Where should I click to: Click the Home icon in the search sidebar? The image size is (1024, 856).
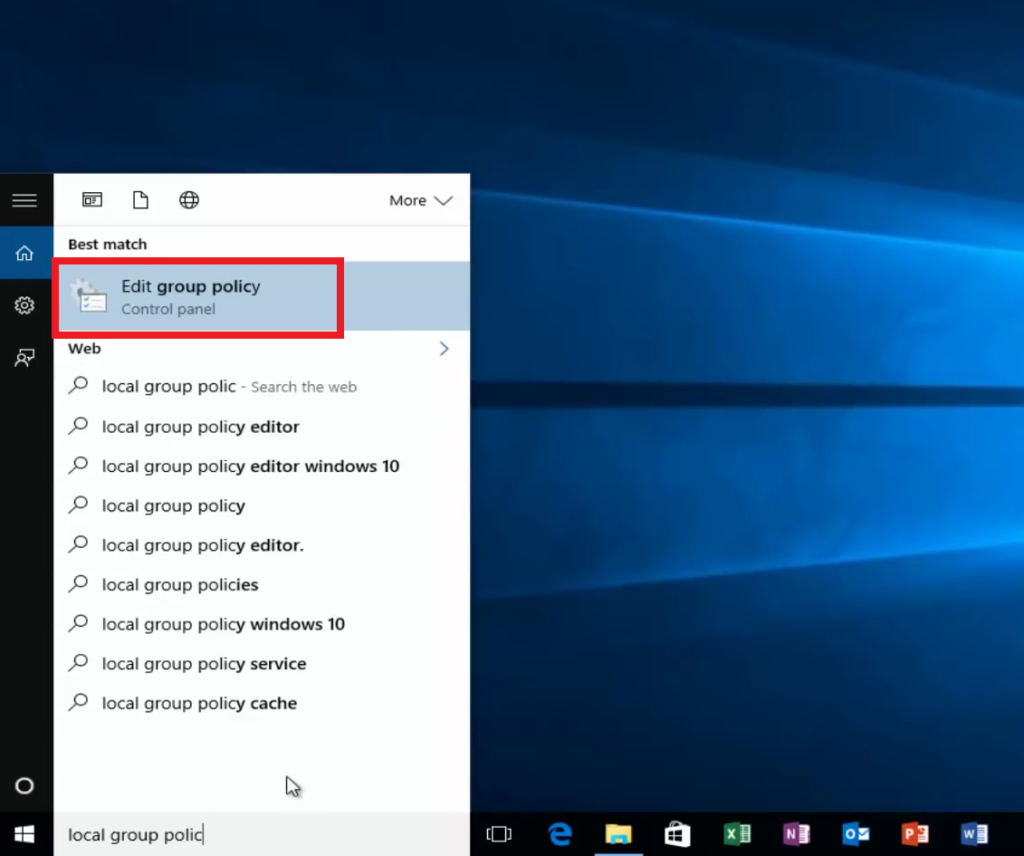point(25,253)
